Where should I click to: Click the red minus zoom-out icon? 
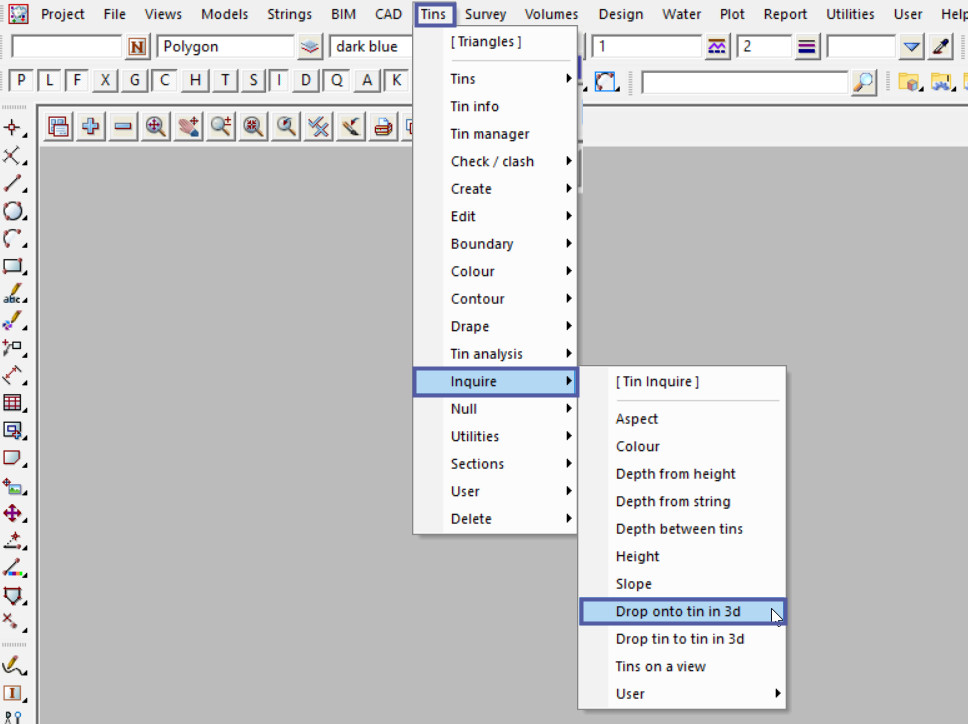(x=123, y=126)
